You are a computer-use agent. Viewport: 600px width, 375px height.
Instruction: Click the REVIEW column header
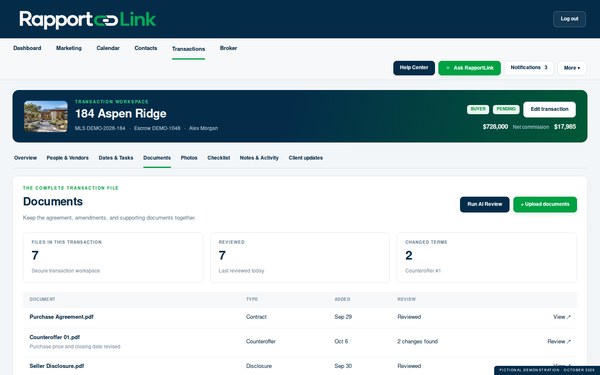(x=406, y=299)
